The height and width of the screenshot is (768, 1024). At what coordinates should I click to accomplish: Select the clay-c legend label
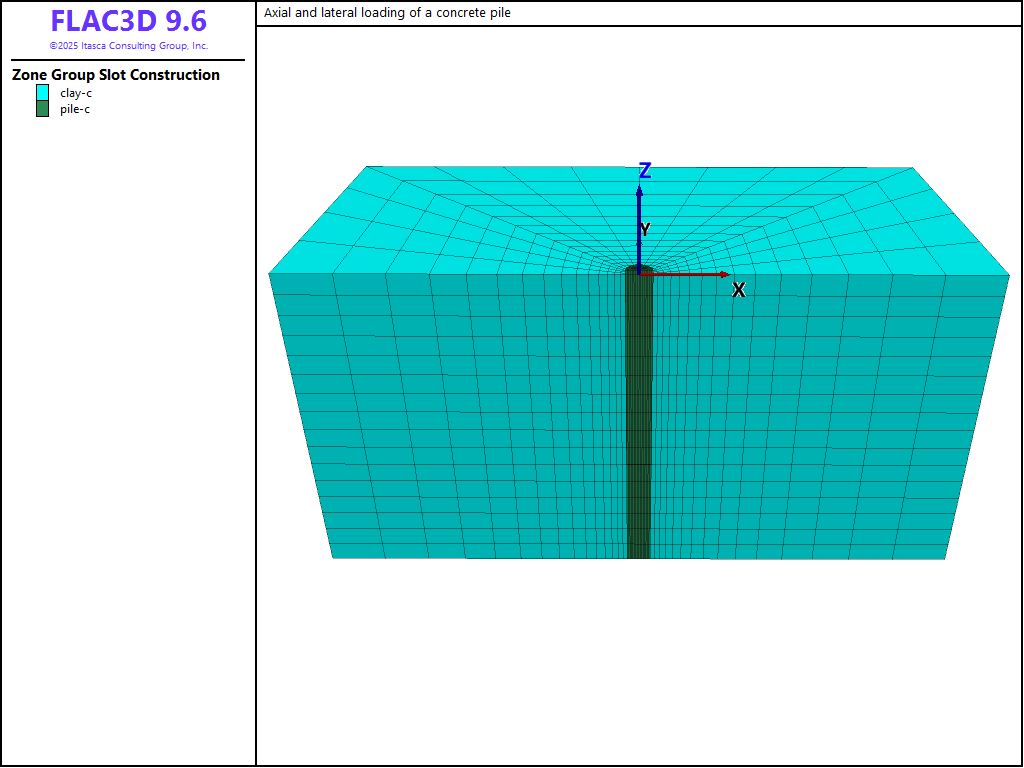point(76,93)
